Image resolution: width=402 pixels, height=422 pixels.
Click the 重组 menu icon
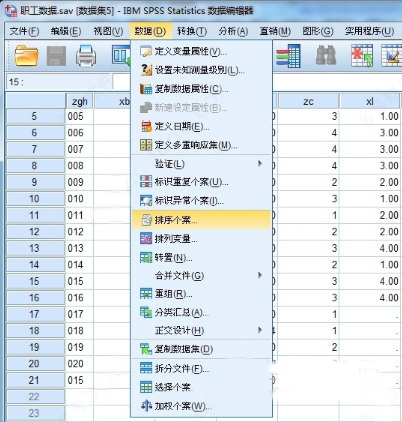pos(146,294)
